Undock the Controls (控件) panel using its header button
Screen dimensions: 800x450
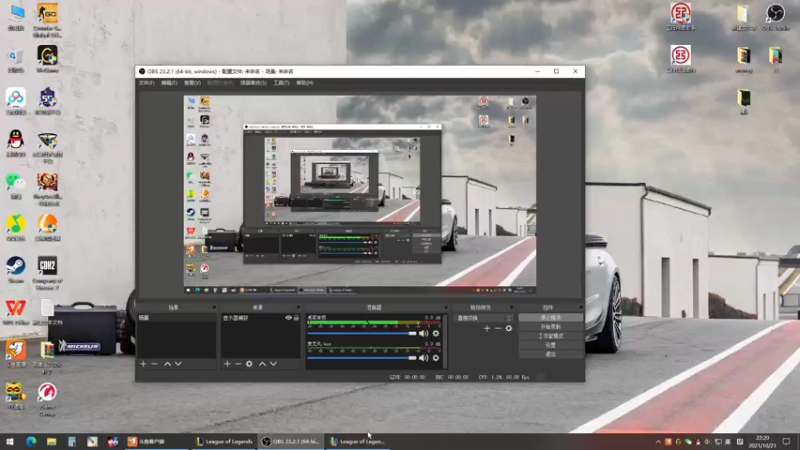(x=581, y=307)
